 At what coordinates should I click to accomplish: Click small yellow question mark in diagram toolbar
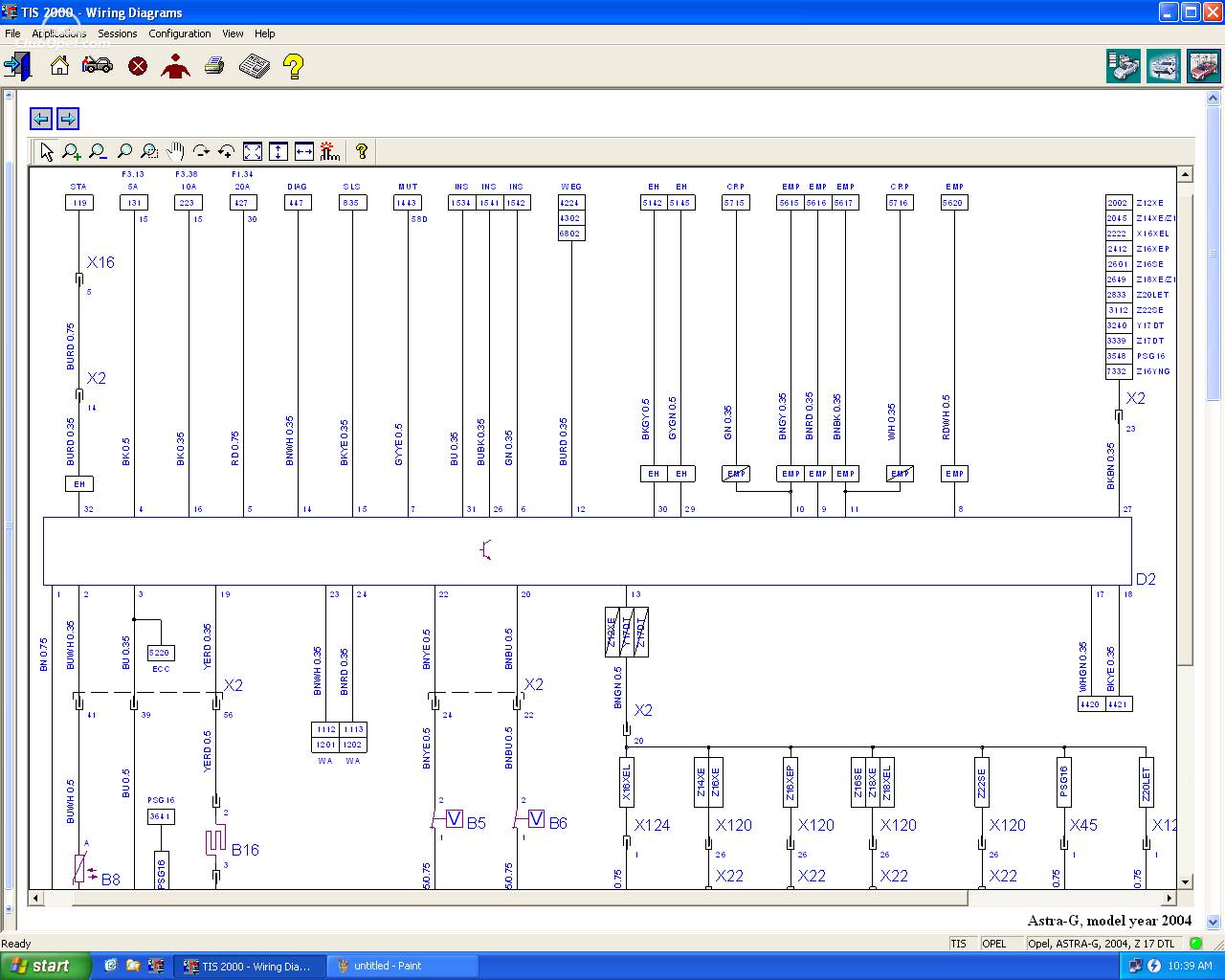362,151
